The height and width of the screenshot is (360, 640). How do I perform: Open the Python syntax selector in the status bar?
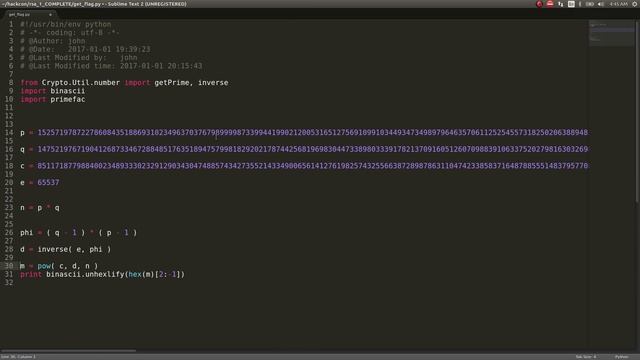tap(622, 357)
